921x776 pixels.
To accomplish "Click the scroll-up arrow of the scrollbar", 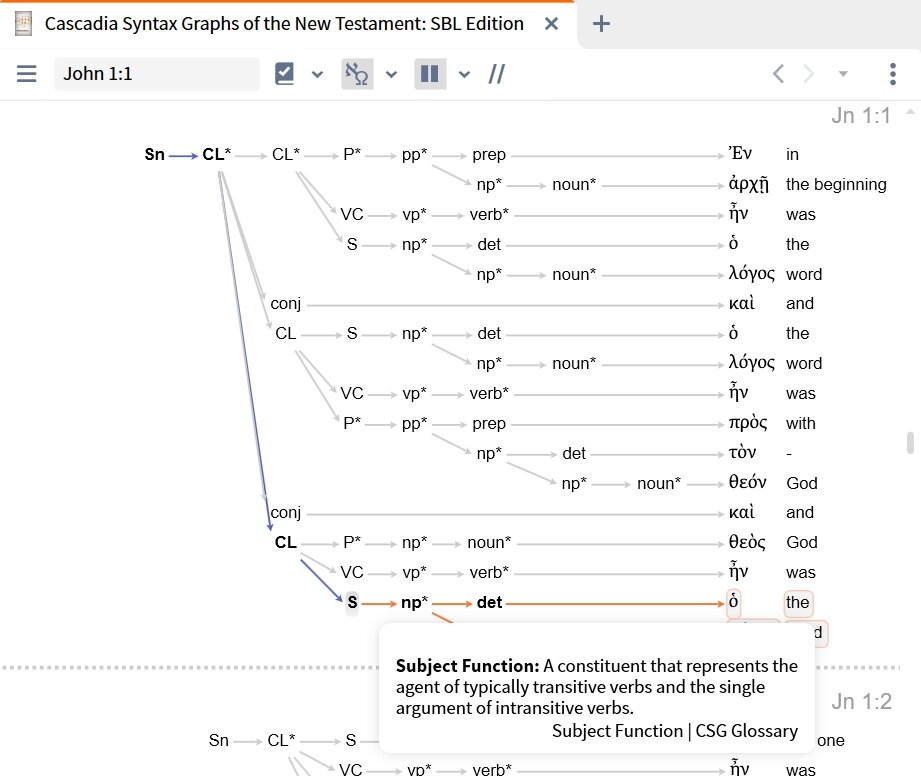I will point(910,111).
